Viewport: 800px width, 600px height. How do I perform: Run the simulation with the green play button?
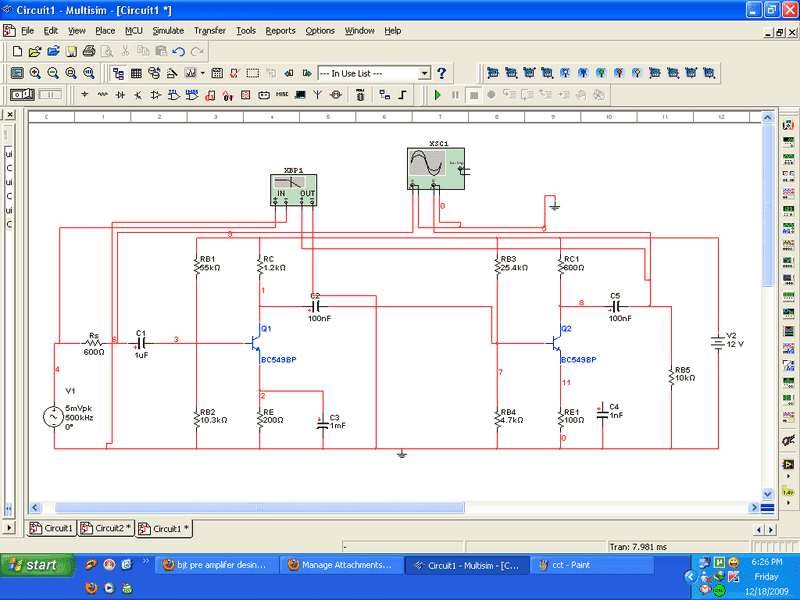coord(437,95)
